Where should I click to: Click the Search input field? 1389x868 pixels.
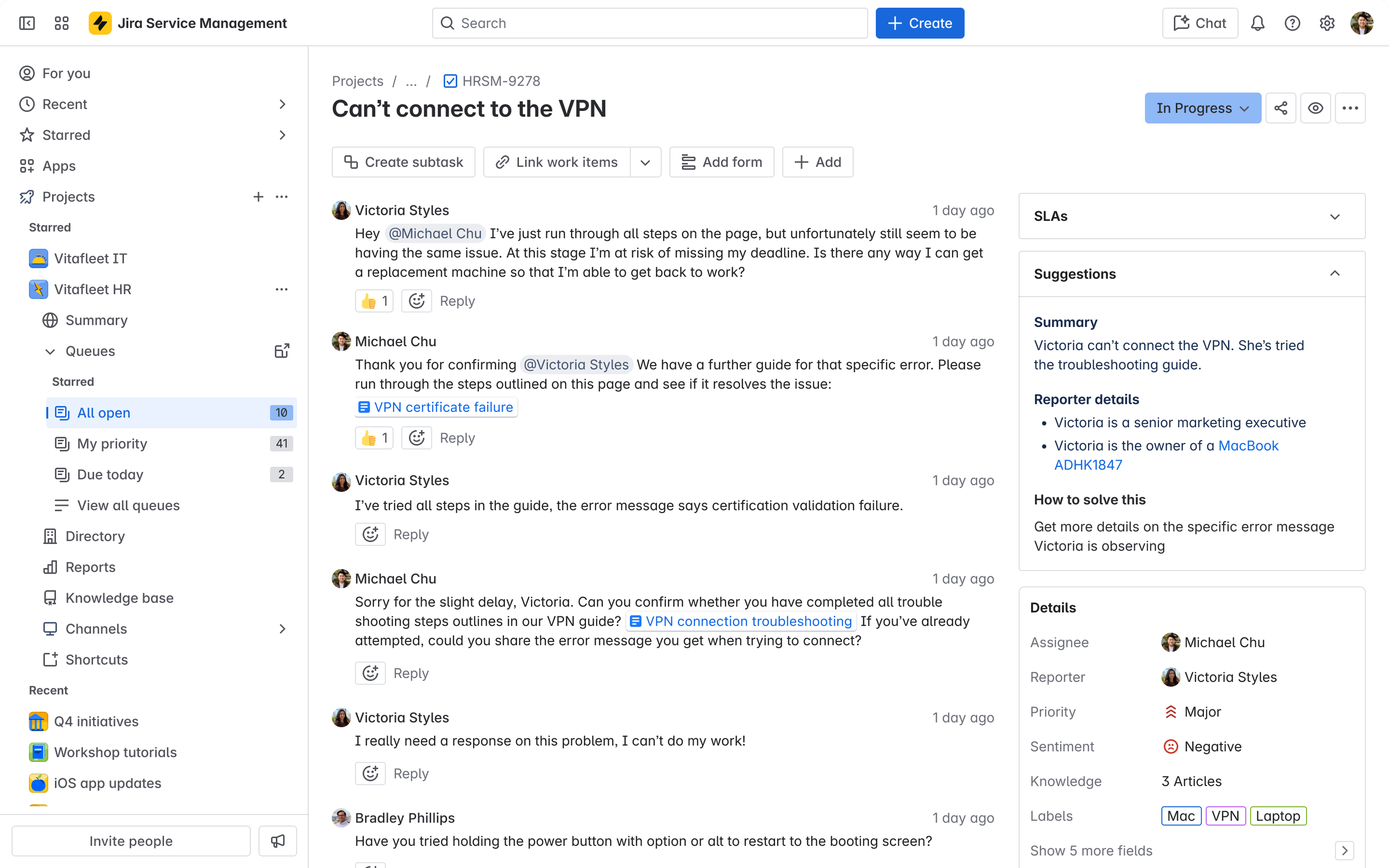coord(649,23)
